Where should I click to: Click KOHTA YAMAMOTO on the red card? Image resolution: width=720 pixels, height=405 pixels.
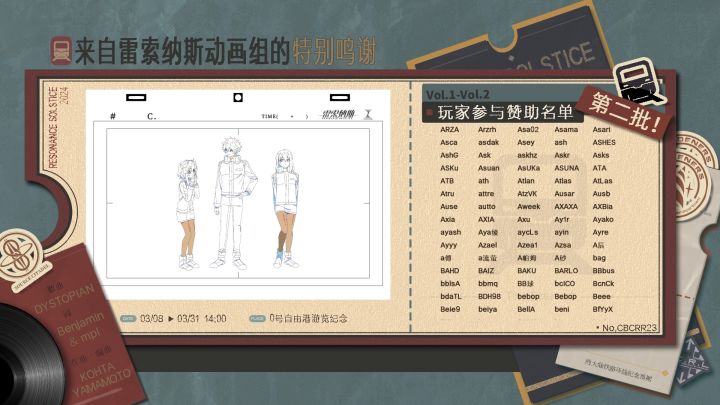point(100,380)
